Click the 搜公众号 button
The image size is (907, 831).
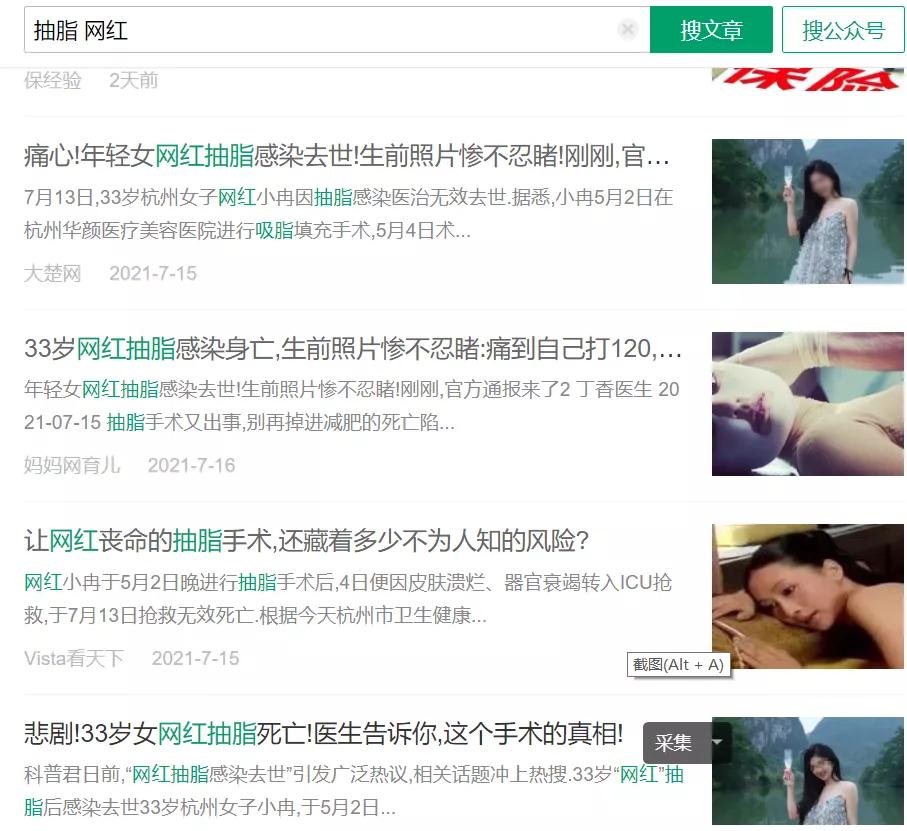[845, 29]
